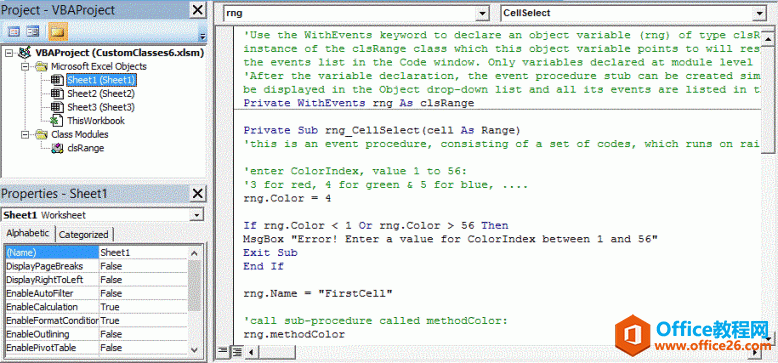Click the 'rng.Color = 4' code line

[x=287, y=198]
